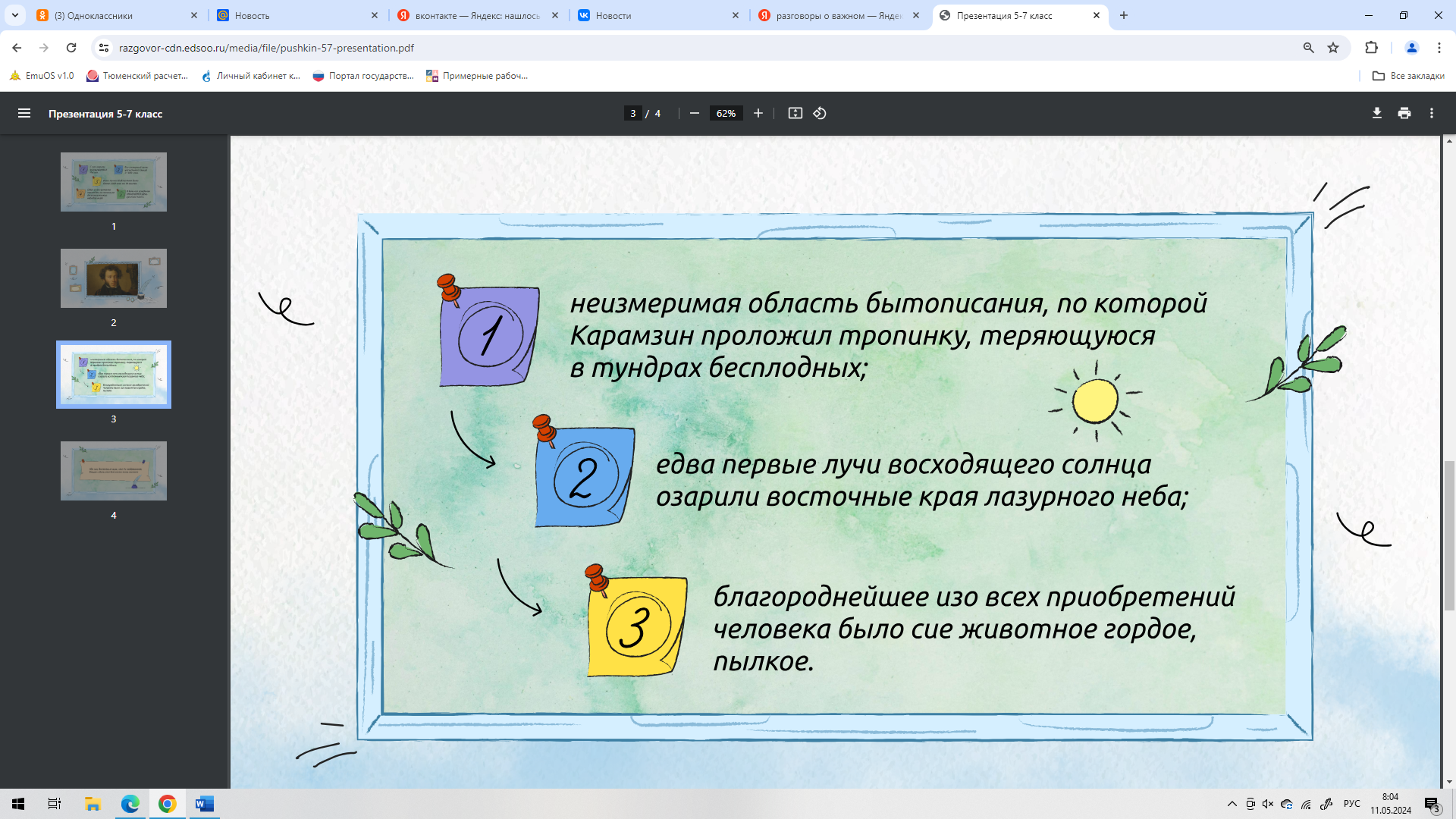Select page 4 thumbnail
The width and height of the screenshot is (1456, 819).
coord(114,471)
